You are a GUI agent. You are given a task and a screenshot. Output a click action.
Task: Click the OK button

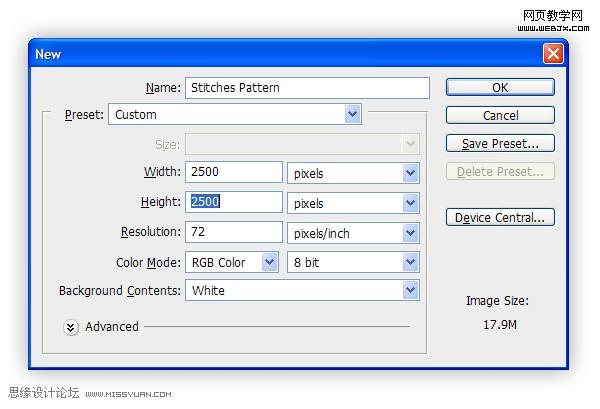[x=500, y=87]
